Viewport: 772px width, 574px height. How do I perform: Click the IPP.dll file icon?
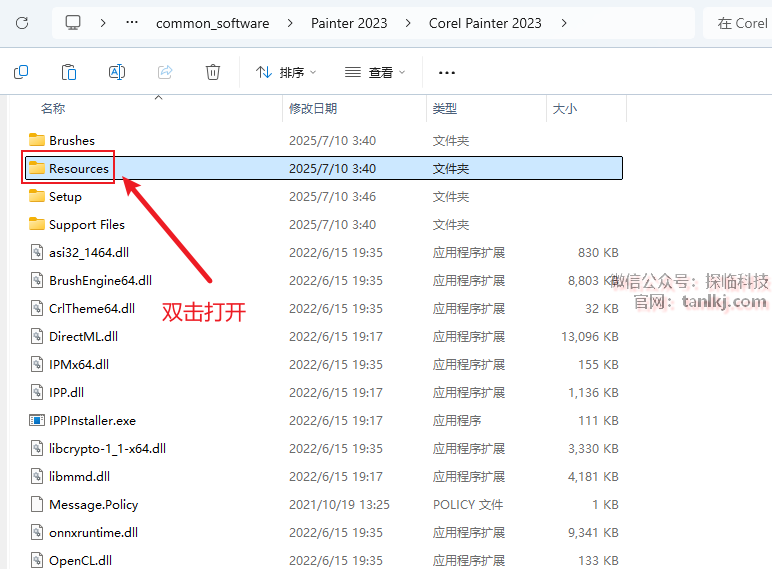36,393
